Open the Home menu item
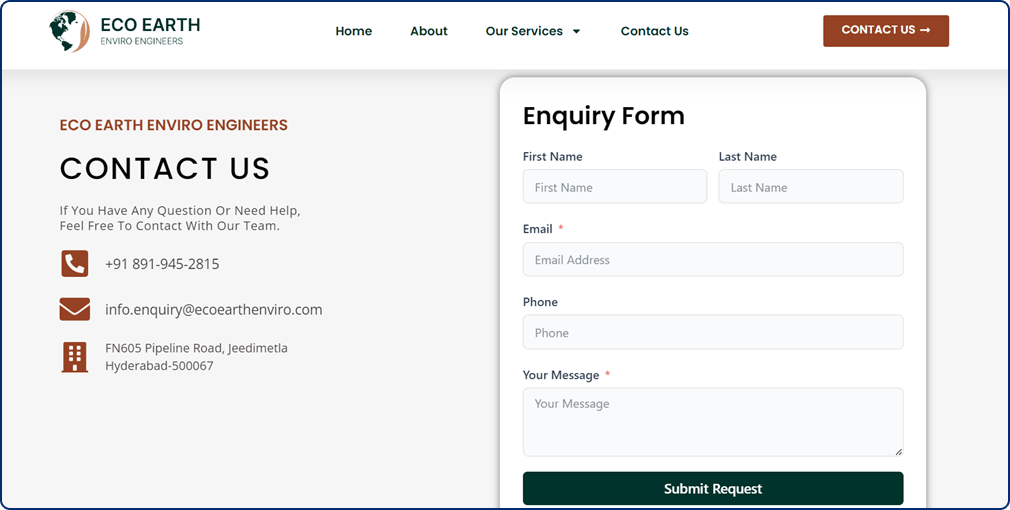The width and height of the screenshot is (1010, 510). point(354,31)
